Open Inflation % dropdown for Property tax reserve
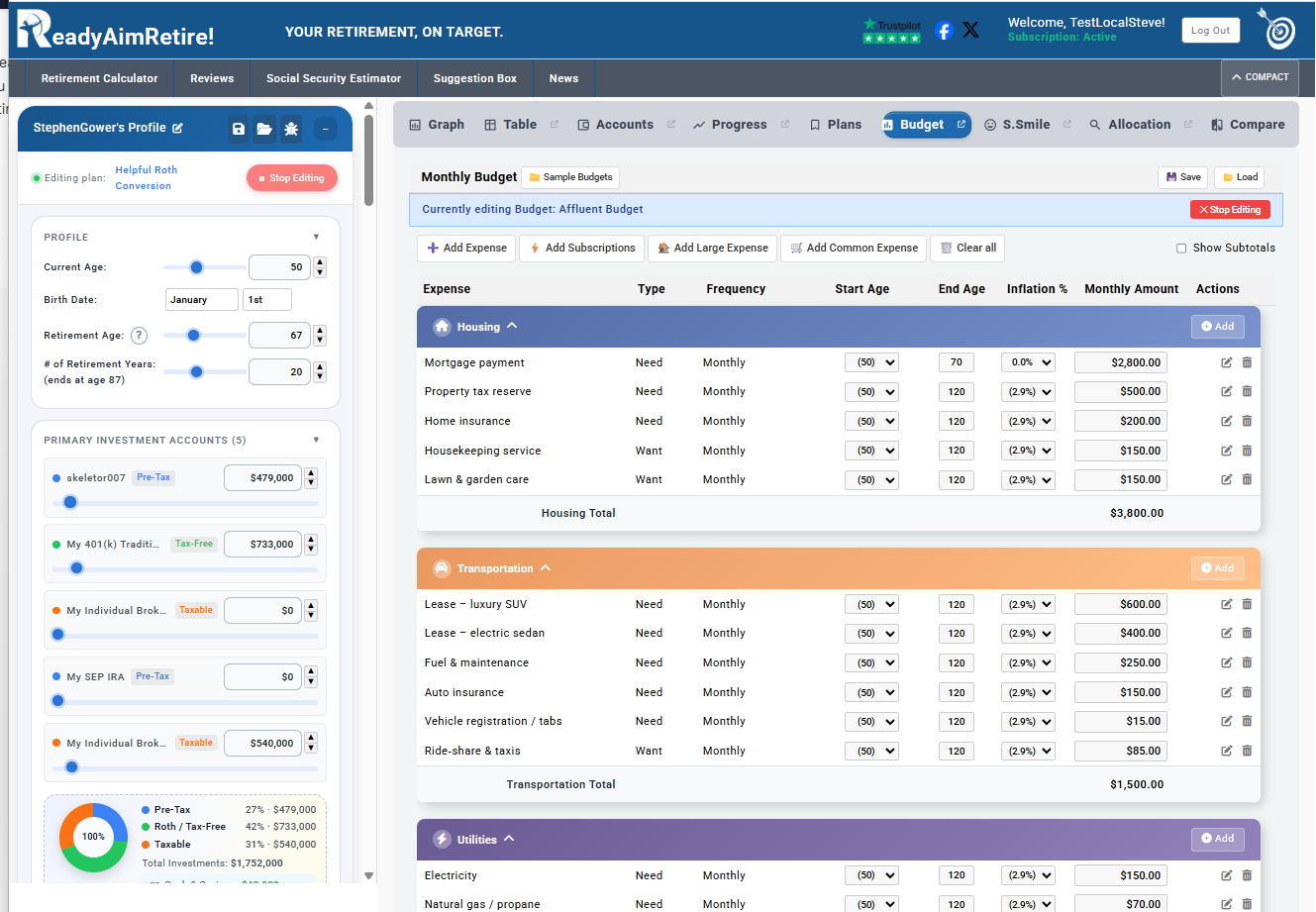 pos(1028,392)
